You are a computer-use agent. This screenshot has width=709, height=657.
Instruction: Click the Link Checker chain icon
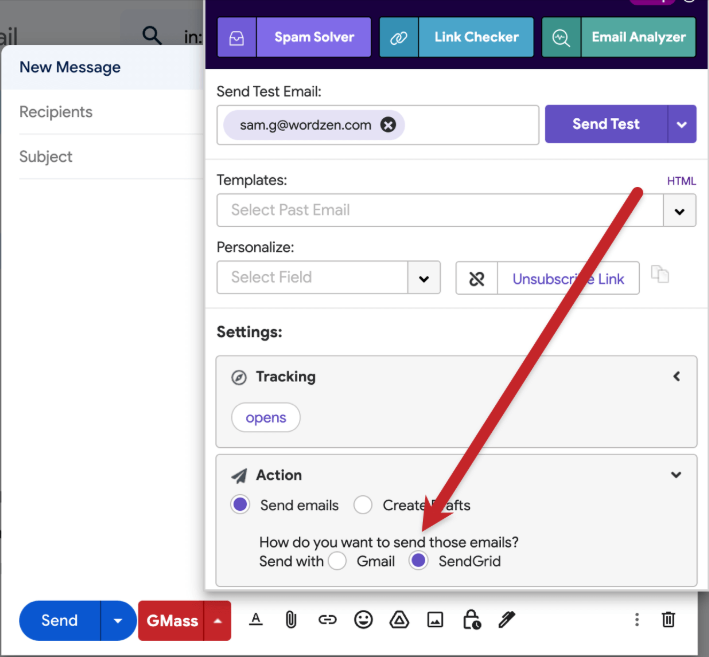(399, 38)
